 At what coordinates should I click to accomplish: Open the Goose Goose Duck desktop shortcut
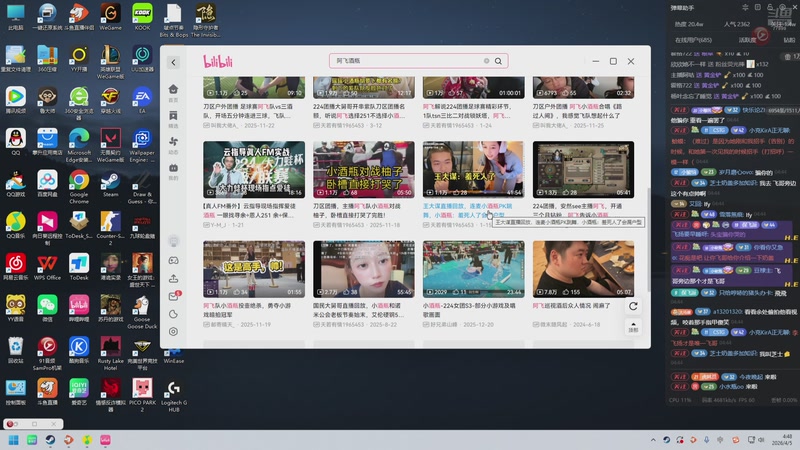pyautogui.click(x=142, y=313)
